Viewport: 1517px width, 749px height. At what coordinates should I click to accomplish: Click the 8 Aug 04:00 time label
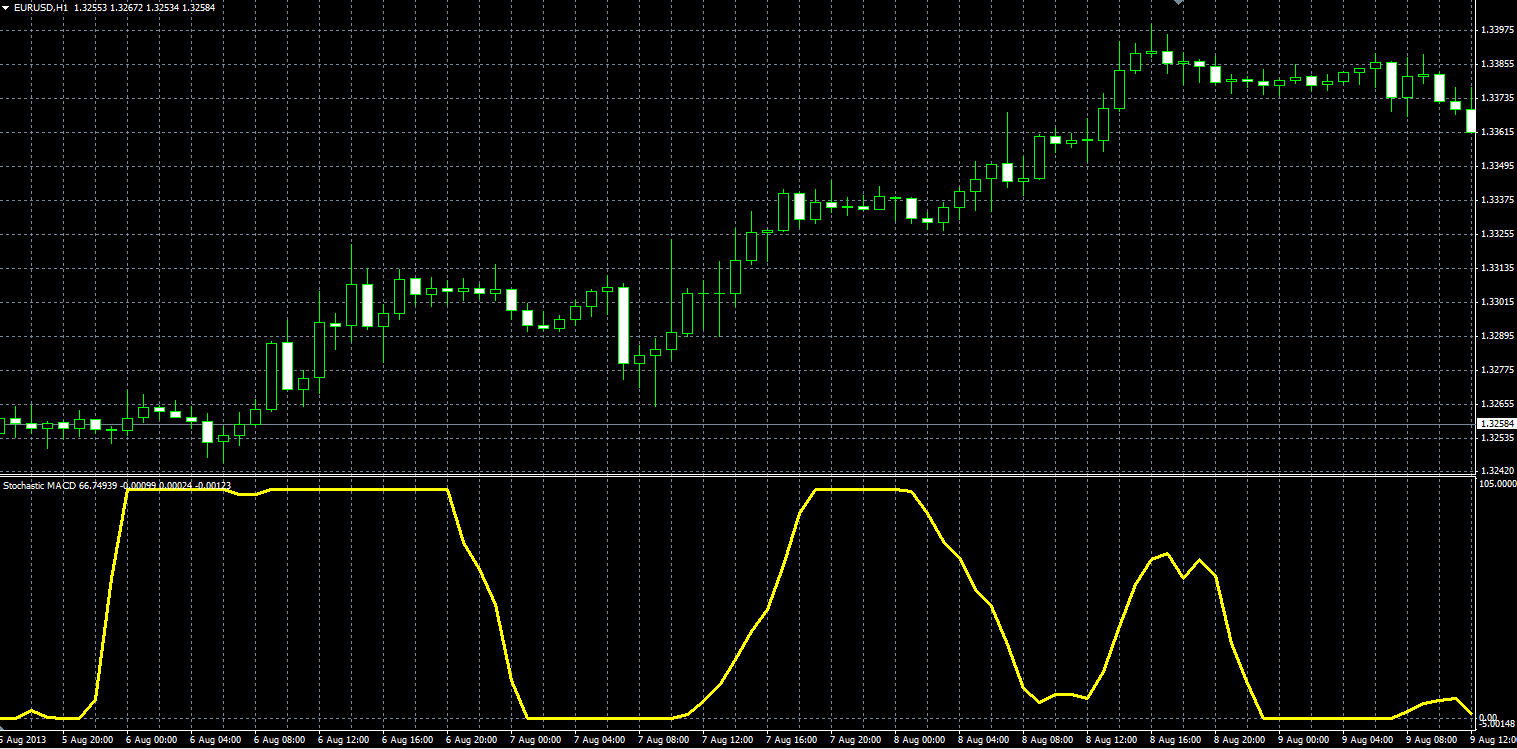pos(983,741)
